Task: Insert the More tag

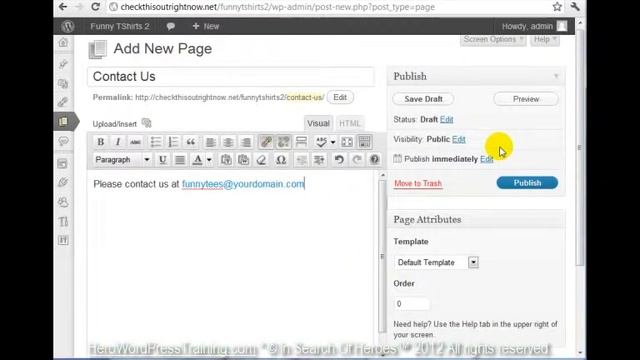Action: click(x=301, y=142)
